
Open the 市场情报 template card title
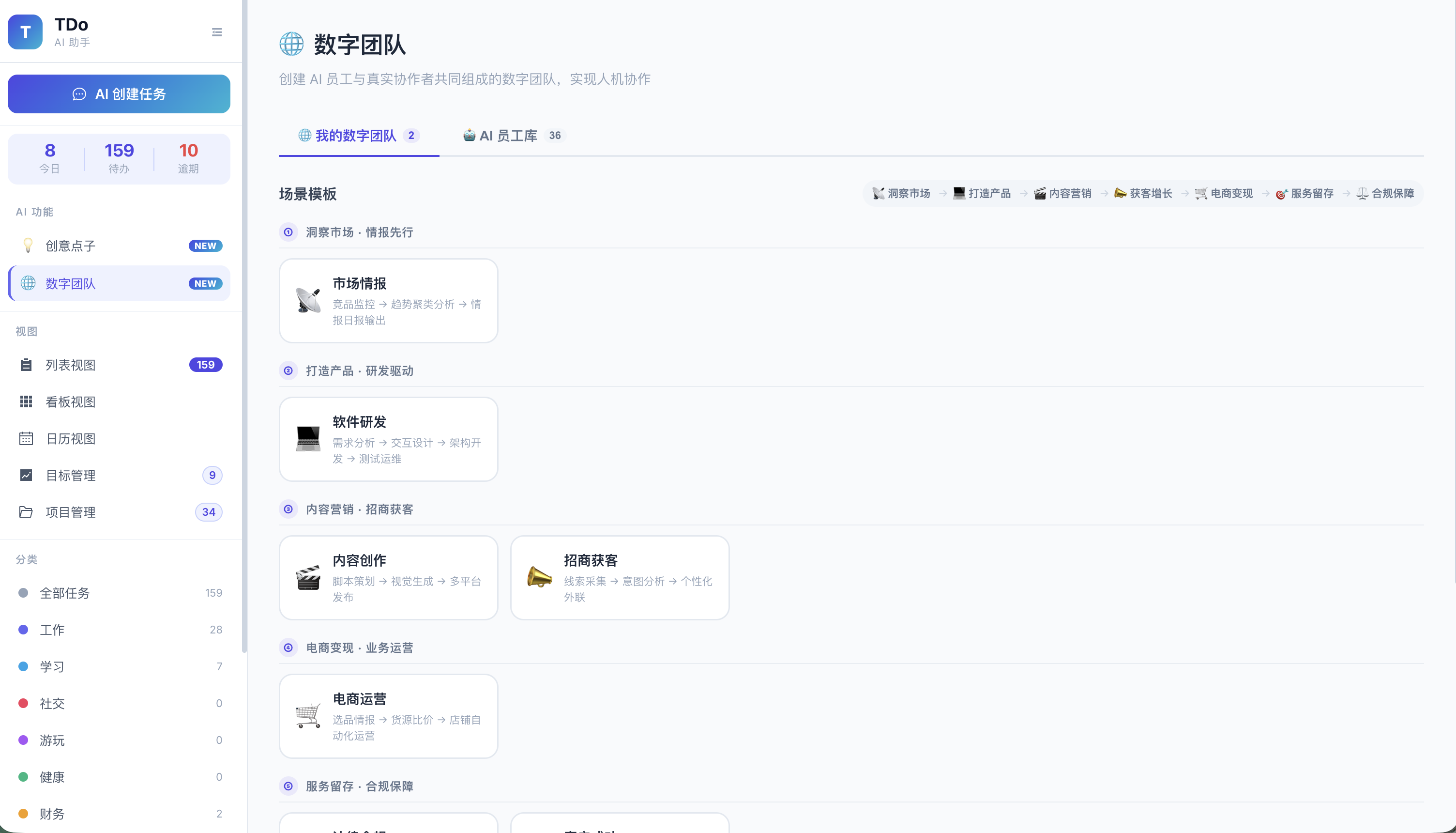pos(360,283)
